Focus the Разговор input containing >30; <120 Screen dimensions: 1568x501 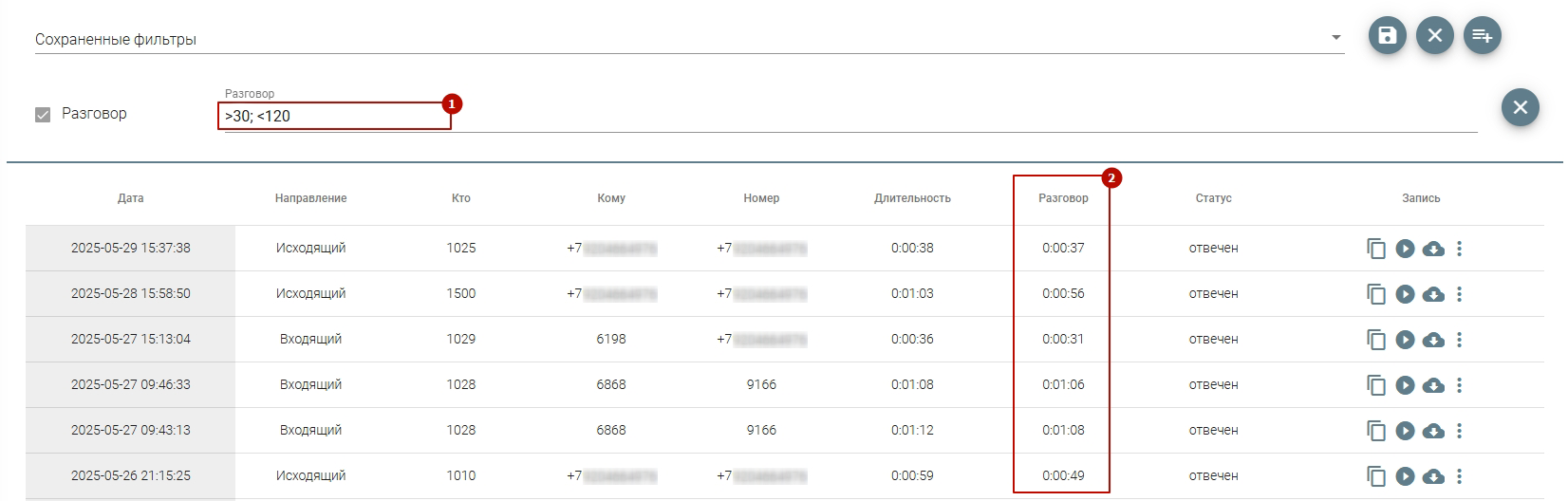pyautogui.click(x=334, y=116)
